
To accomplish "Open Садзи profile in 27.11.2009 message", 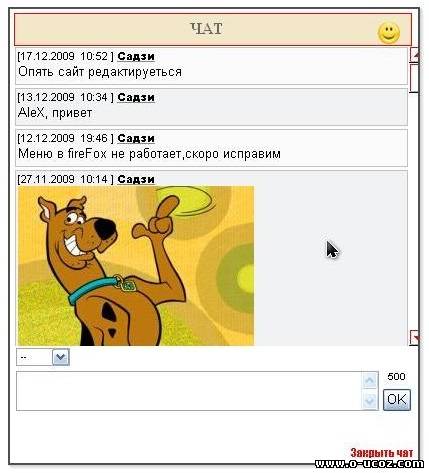I will 136,179.
